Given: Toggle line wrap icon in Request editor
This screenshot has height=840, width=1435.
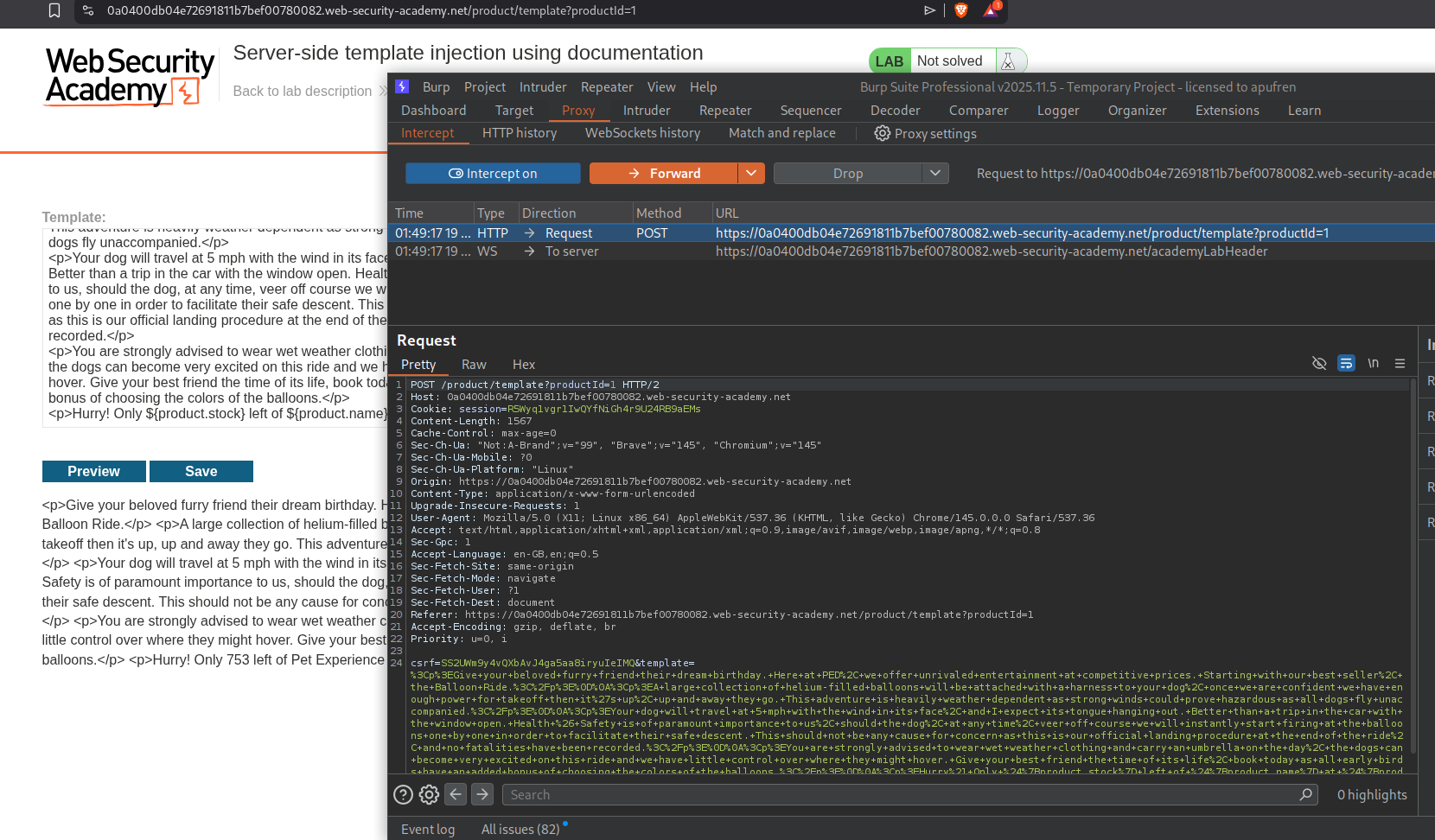Looking at the screenshot, I should [1346, 364].
